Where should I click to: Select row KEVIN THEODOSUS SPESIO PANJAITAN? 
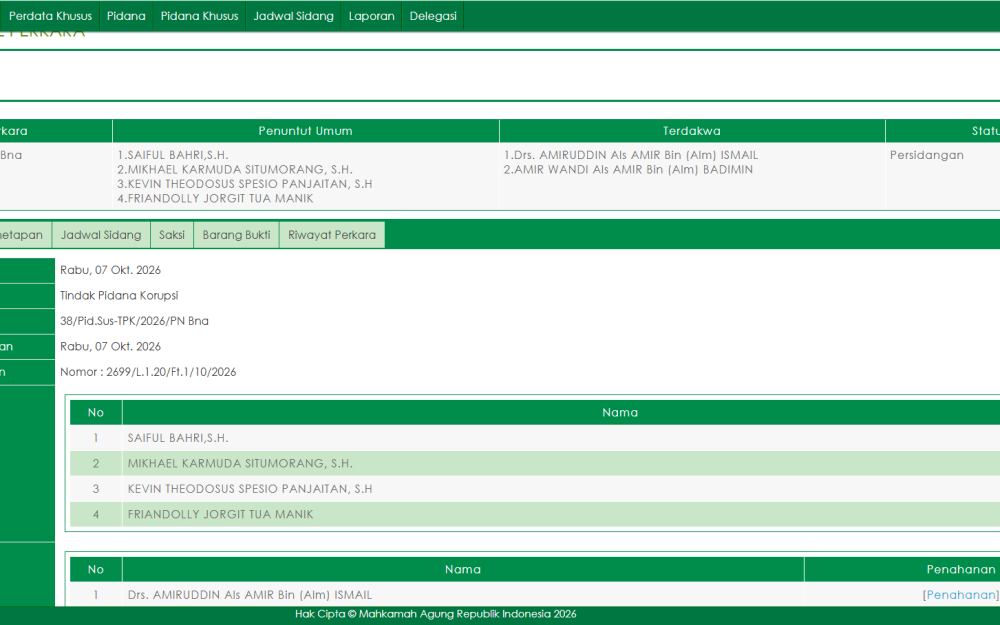pos(535,489)
